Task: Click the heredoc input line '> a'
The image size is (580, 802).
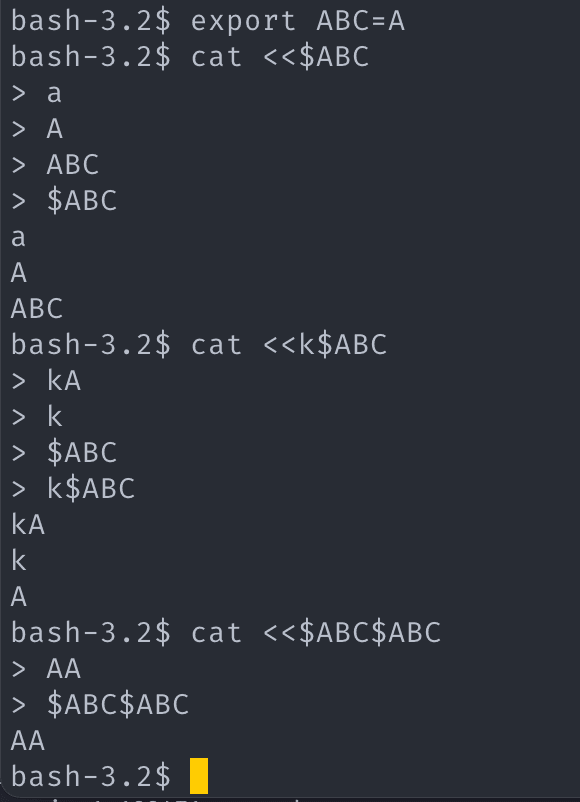Action: point(36,94)
